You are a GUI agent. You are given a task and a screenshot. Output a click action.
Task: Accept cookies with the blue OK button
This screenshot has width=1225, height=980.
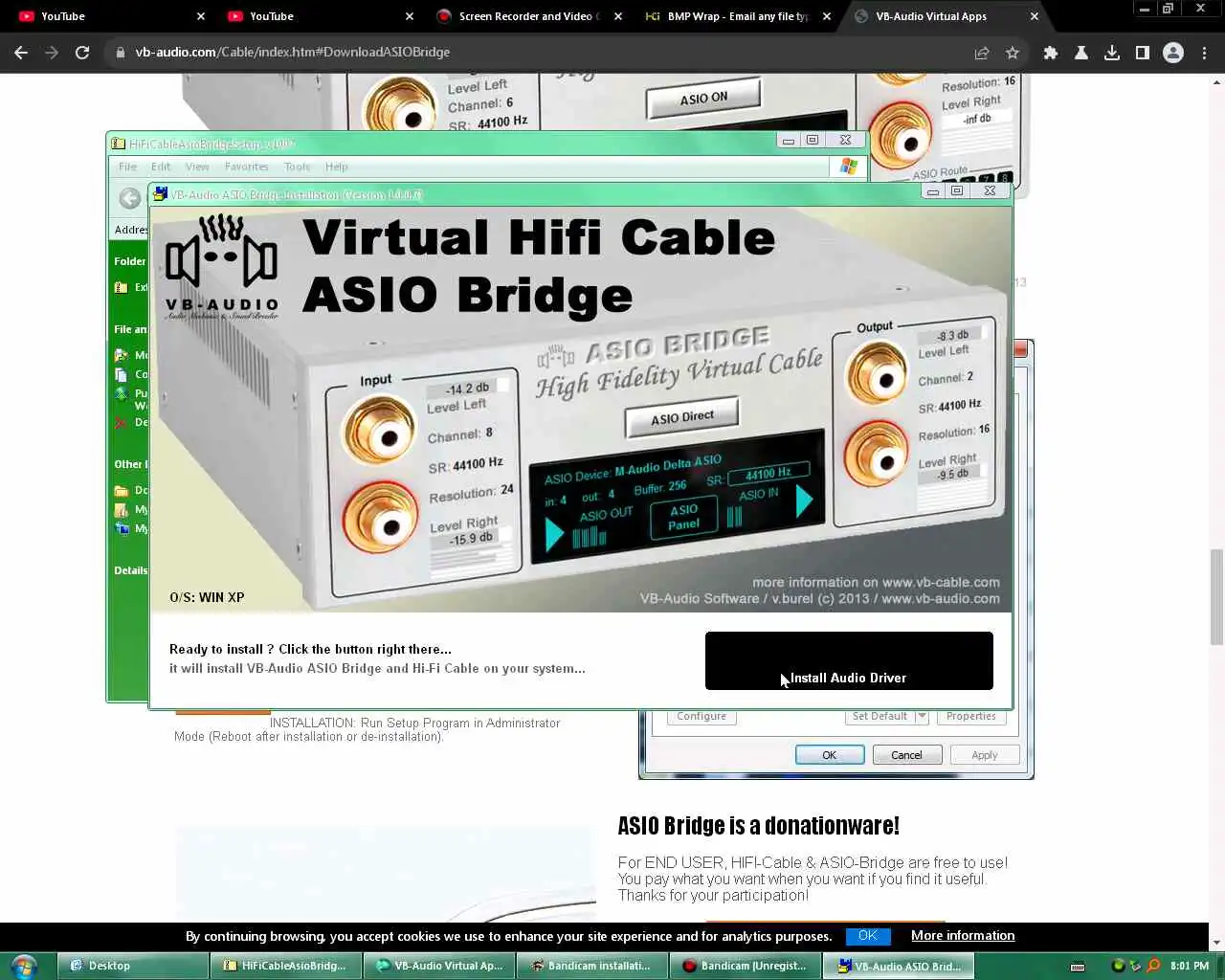(867, 936)
